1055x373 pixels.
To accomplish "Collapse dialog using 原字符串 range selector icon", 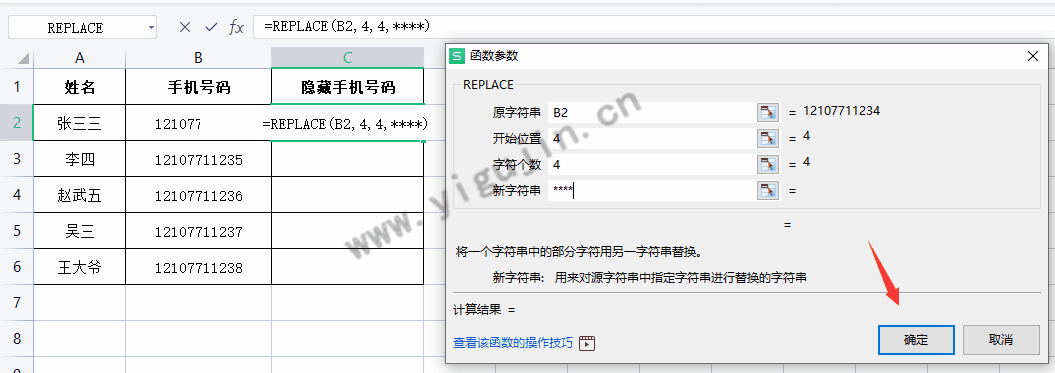I will (768, 112).
